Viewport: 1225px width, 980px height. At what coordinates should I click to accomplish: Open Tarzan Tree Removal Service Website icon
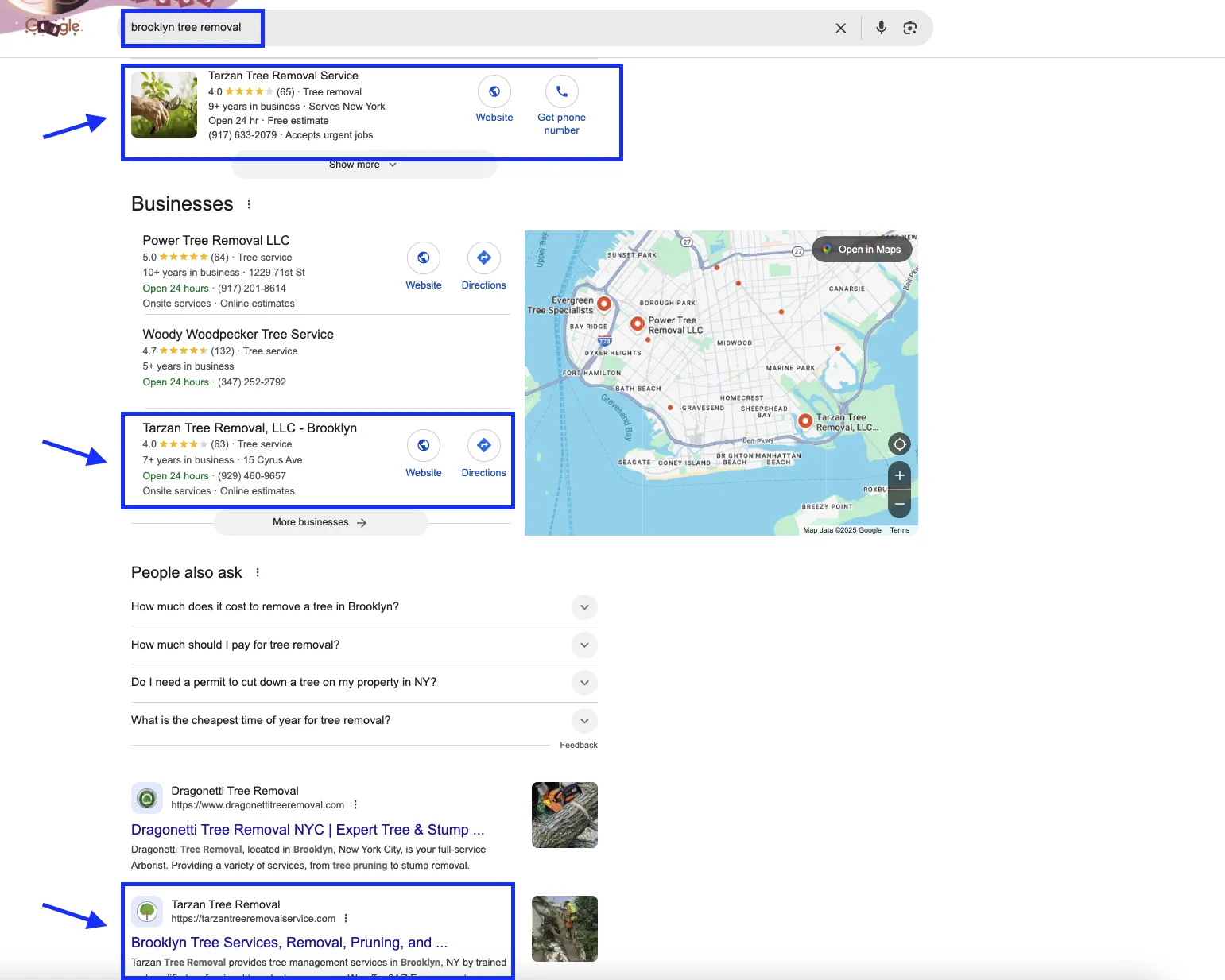coord(494,91)
